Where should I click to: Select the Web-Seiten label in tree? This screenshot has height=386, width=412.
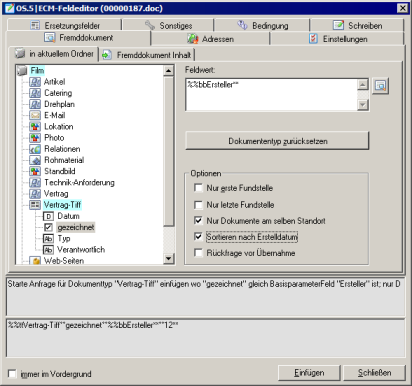pyautogui.click(x=64, y=261)
